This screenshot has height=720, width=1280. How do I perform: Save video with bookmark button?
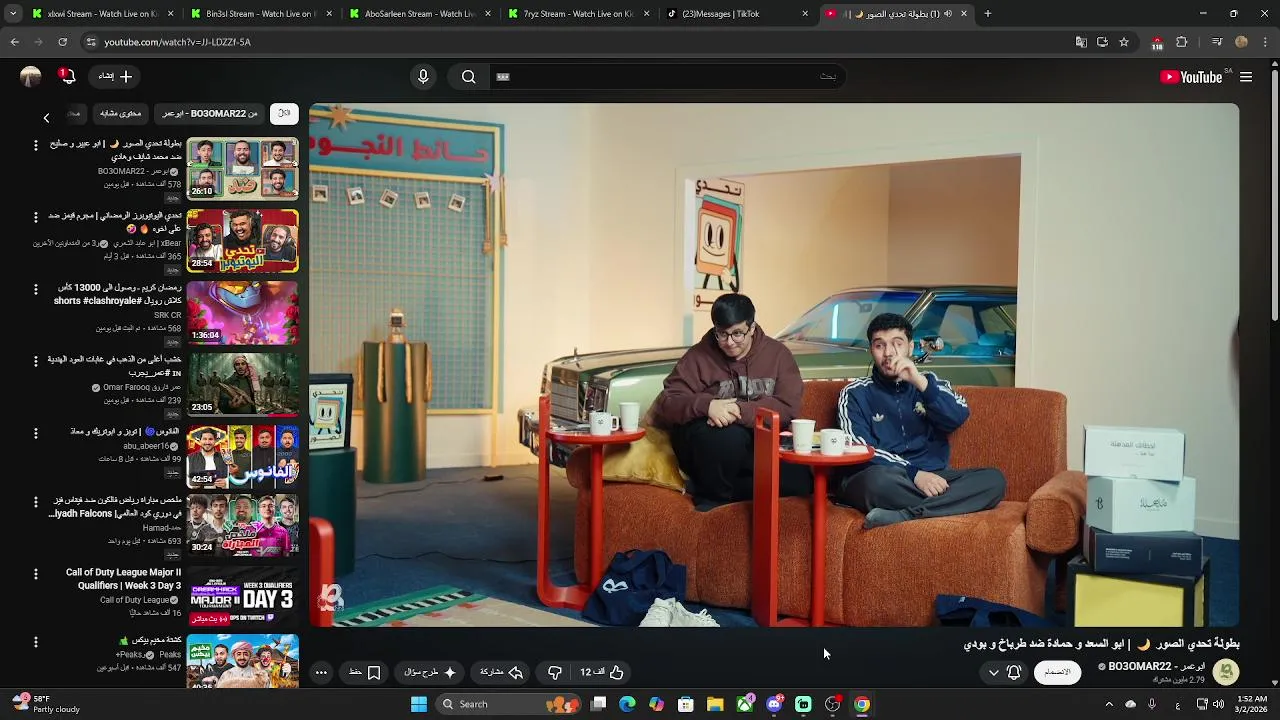point(365,672)
